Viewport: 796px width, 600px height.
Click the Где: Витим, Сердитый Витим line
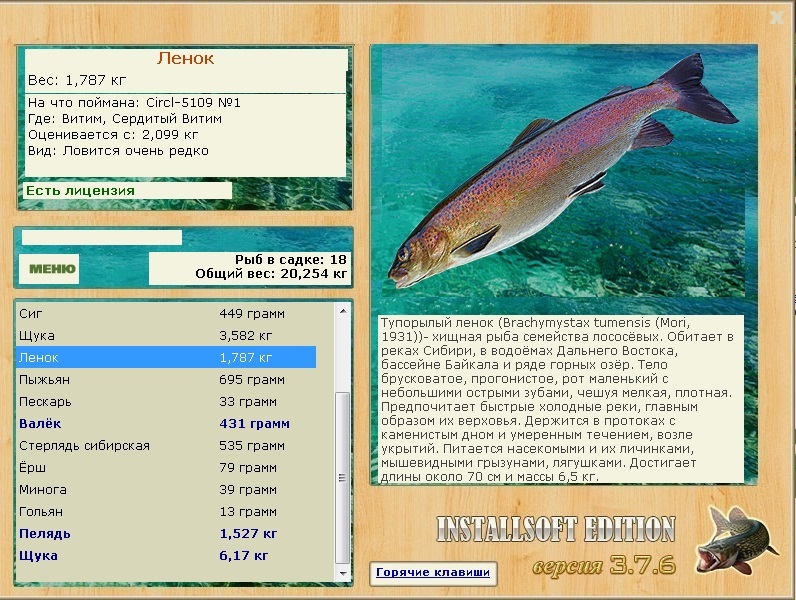click(x=125, y=119)
